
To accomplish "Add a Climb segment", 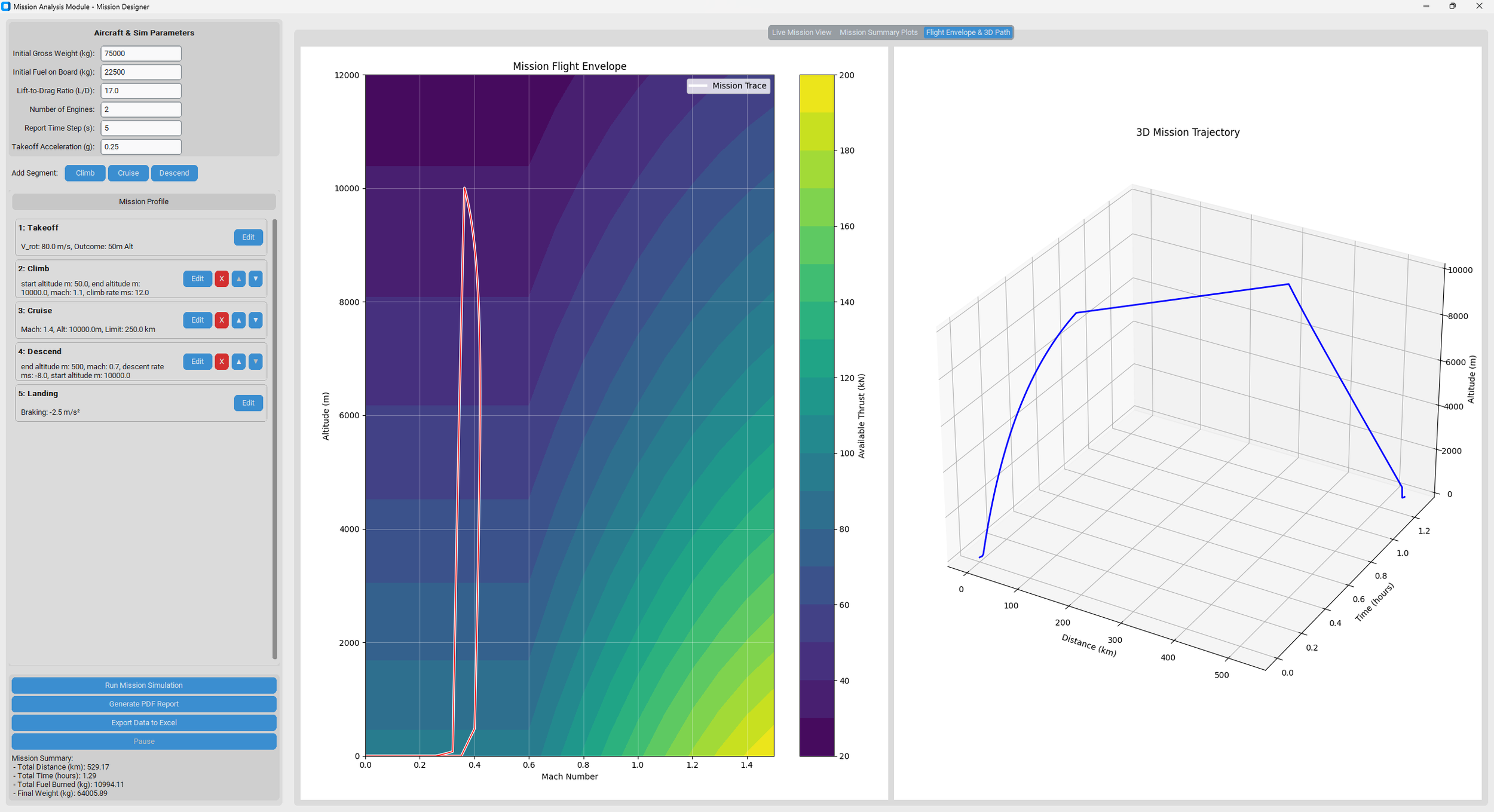I will coord(85,173).
